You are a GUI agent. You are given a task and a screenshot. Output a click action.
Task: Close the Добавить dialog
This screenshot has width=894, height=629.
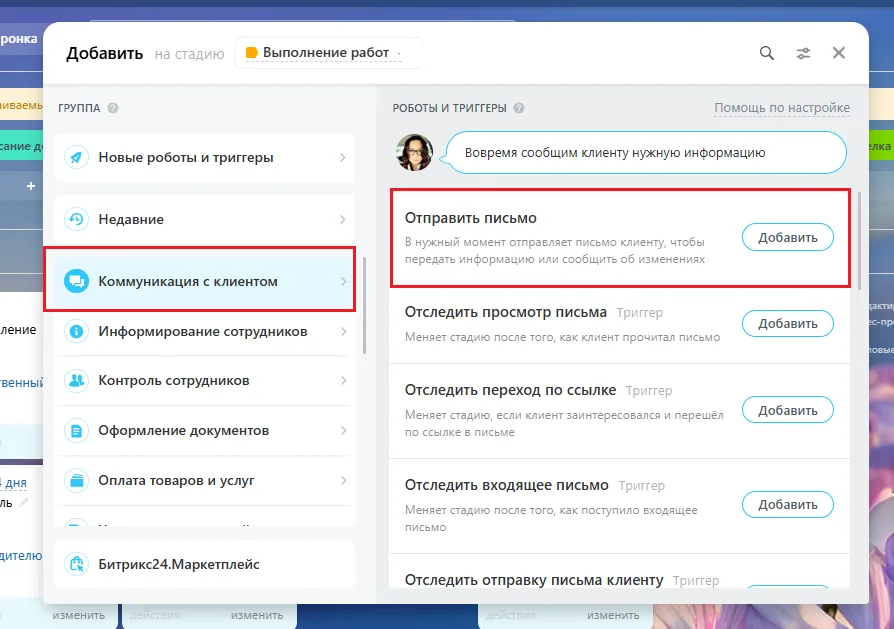point(839,53)
